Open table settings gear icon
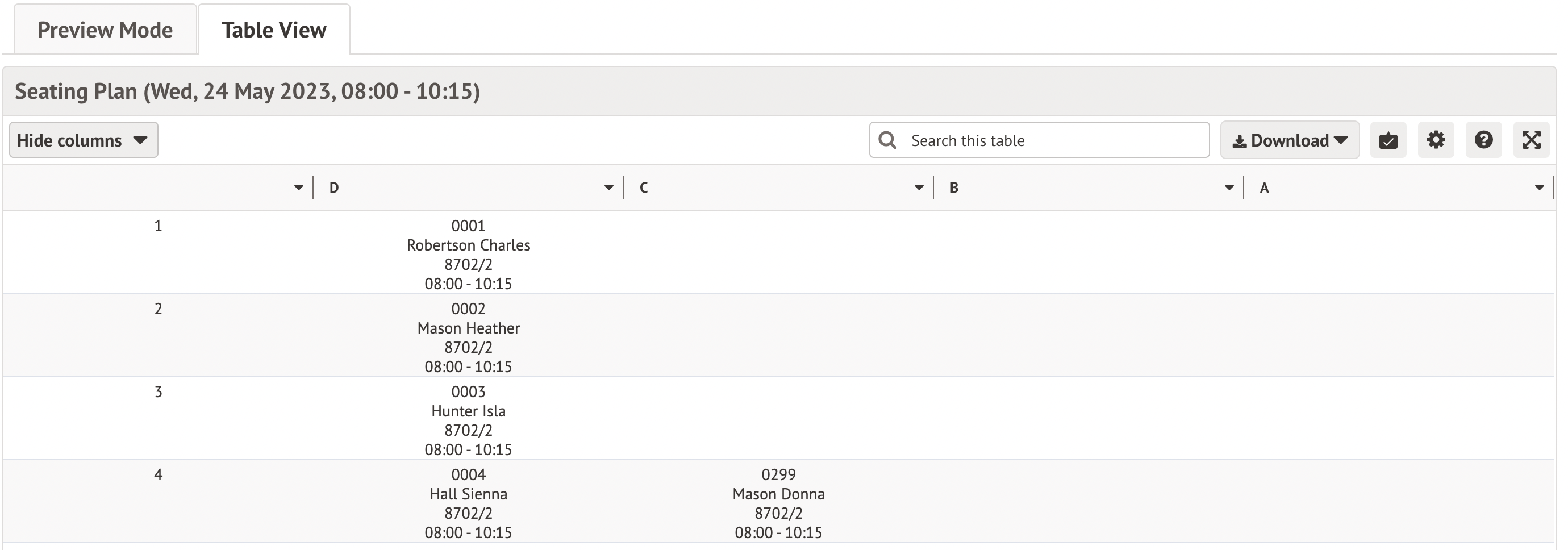This screenshot has height=550, width=1568. (1435, 140)
